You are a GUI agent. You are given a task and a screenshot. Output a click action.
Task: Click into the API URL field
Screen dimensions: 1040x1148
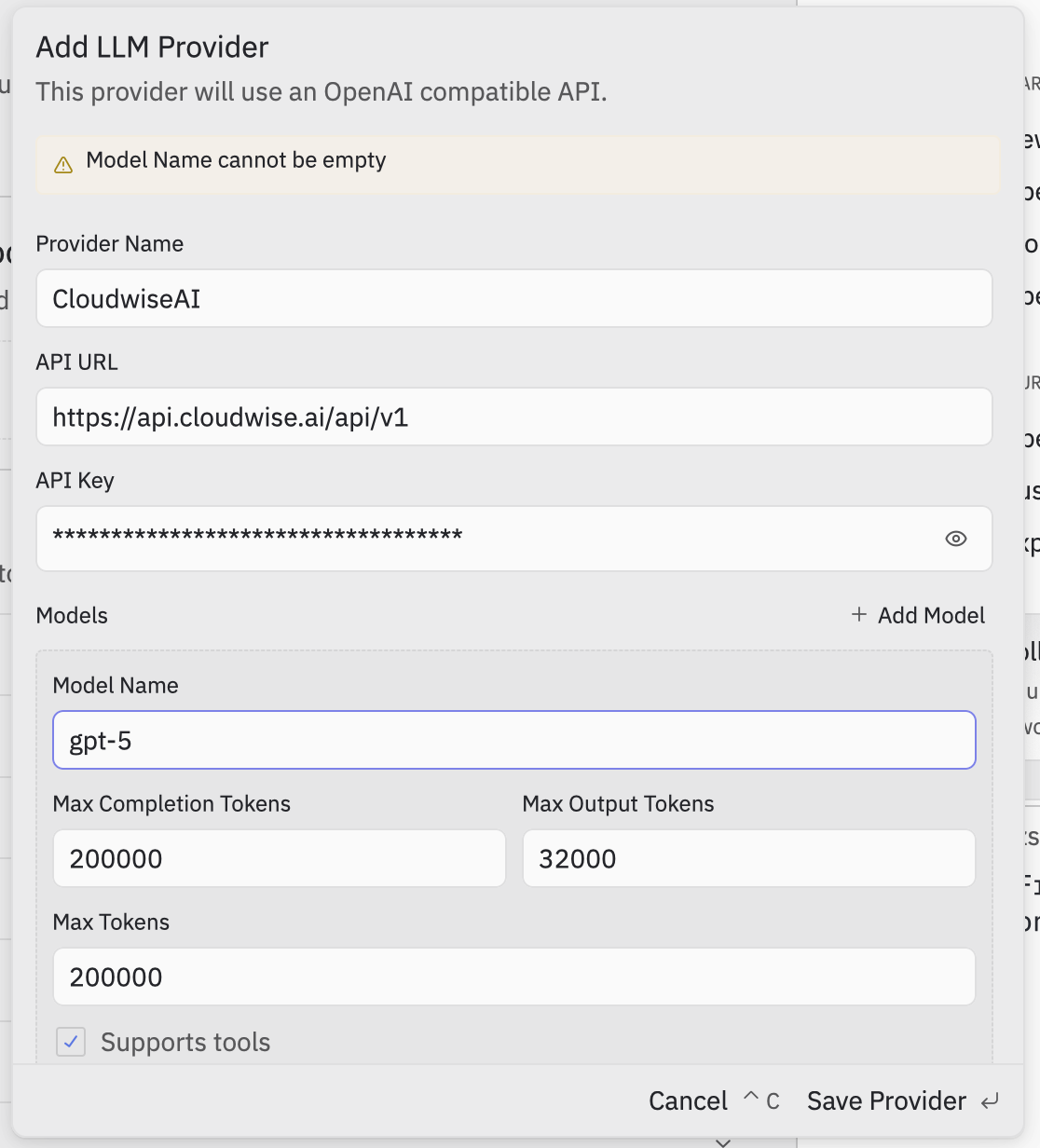tap(514, 417)
